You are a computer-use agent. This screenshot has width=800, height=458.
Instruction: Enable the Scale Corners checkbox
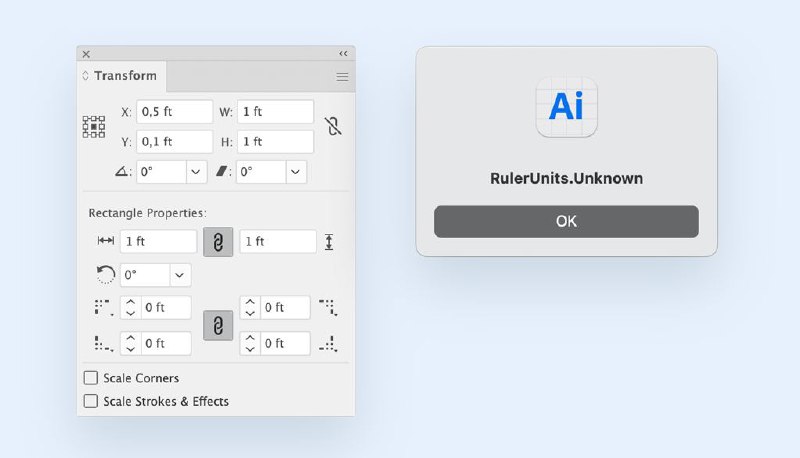pos(91,378)
